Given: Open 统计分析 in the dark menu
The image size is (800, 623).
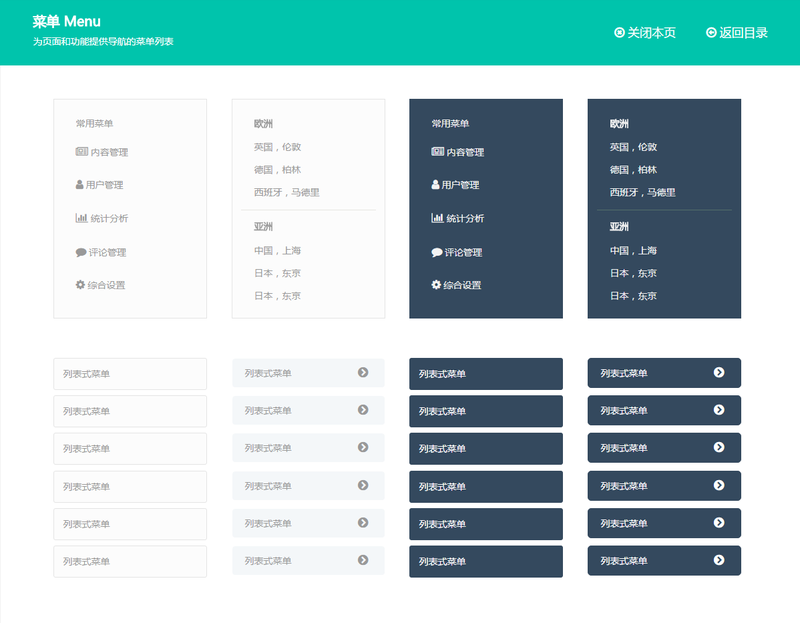Looking at the screenshot, I should (464, 218).
